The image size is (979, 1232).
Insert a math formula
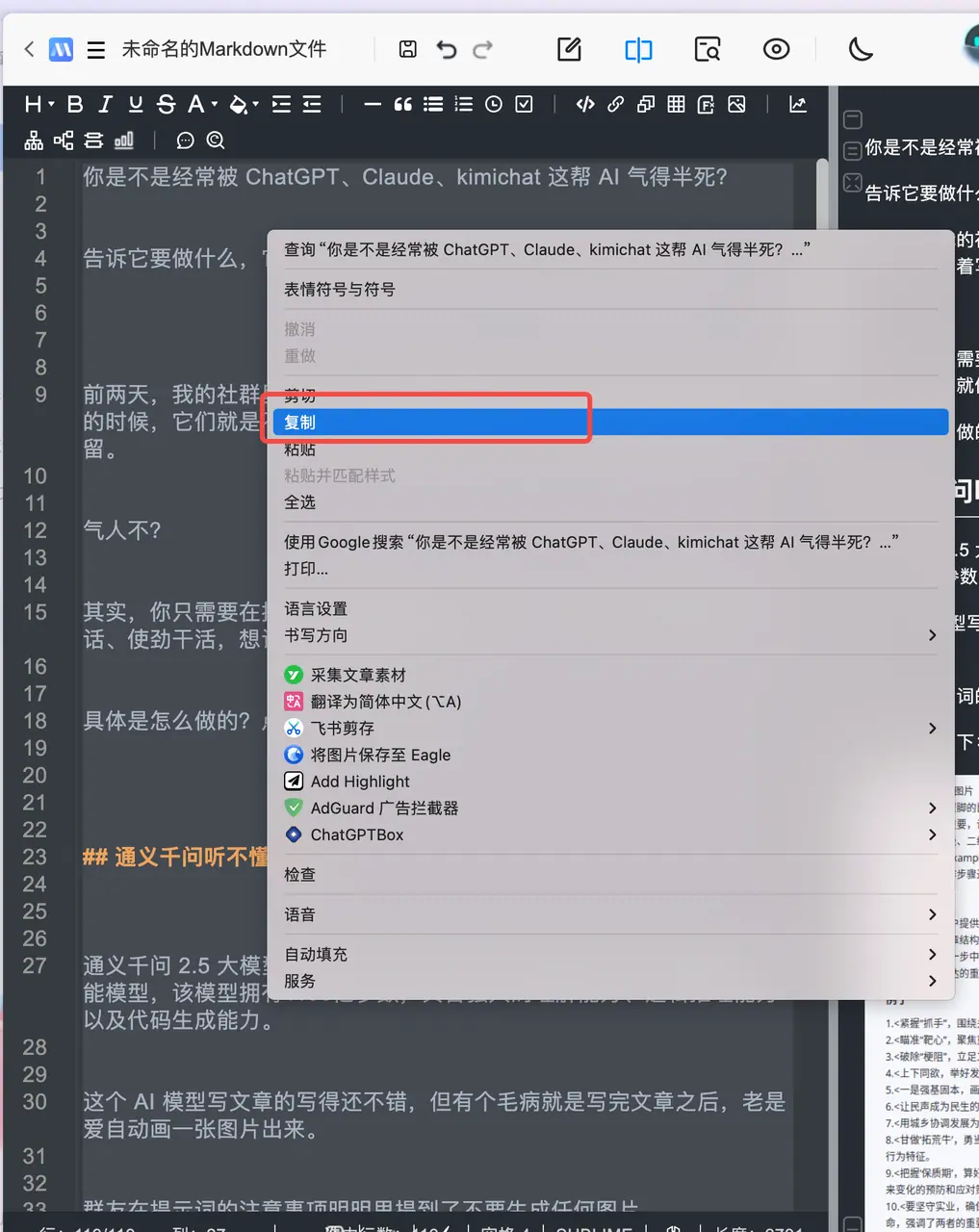click(706, 105)
